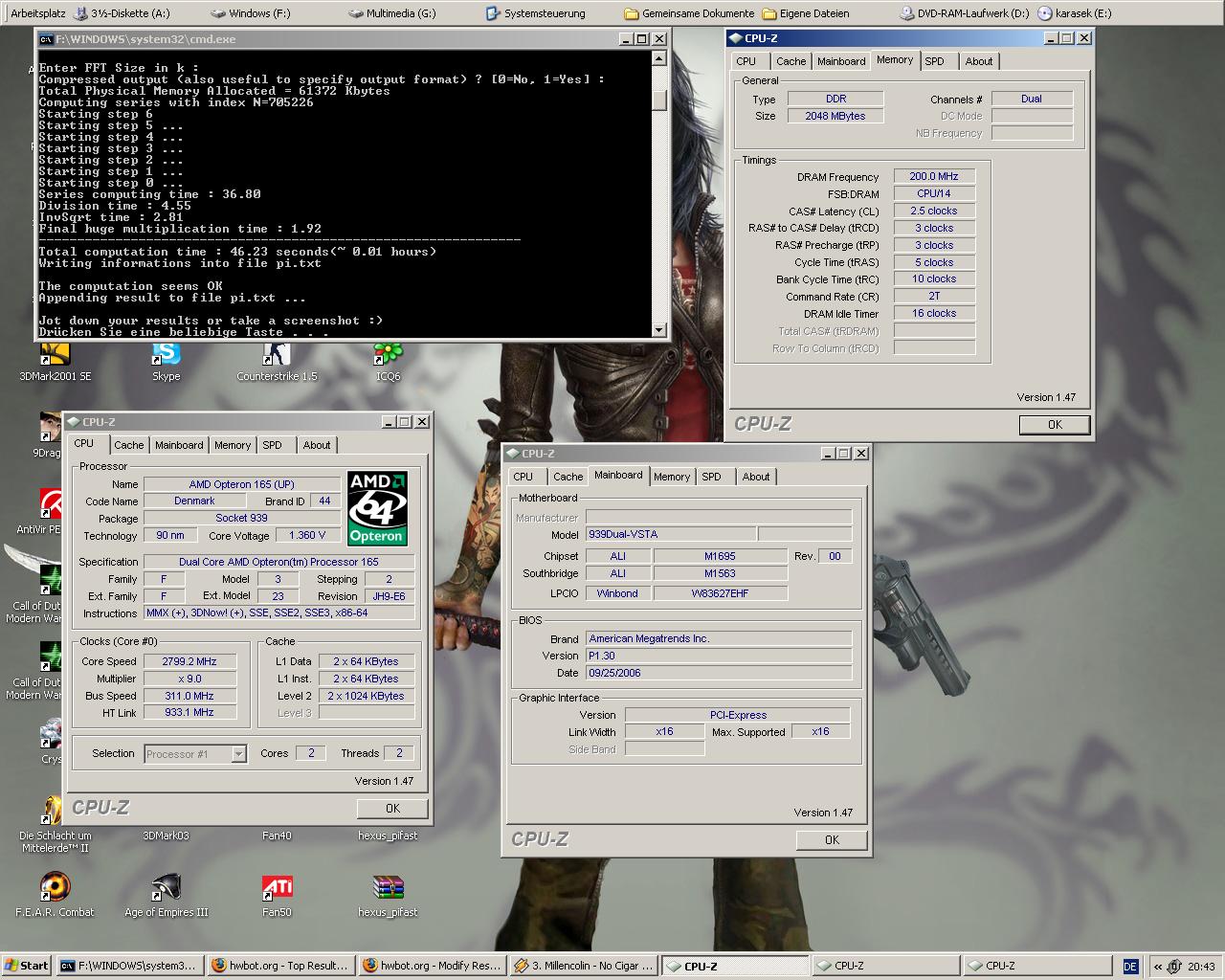Open the Counterstrike 1.5 shortcut
This screenshot has height=980, width=1225.
point(277,361)
